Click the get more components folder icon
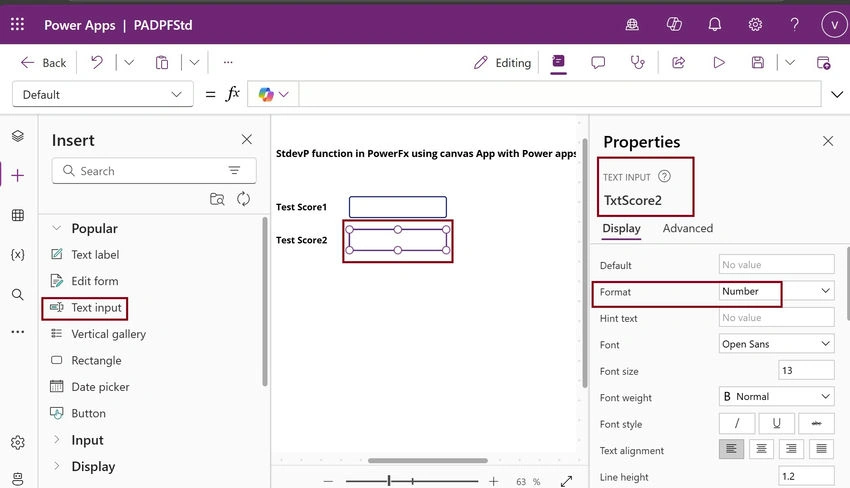This screenshot has height=488, width=850. 217,199
